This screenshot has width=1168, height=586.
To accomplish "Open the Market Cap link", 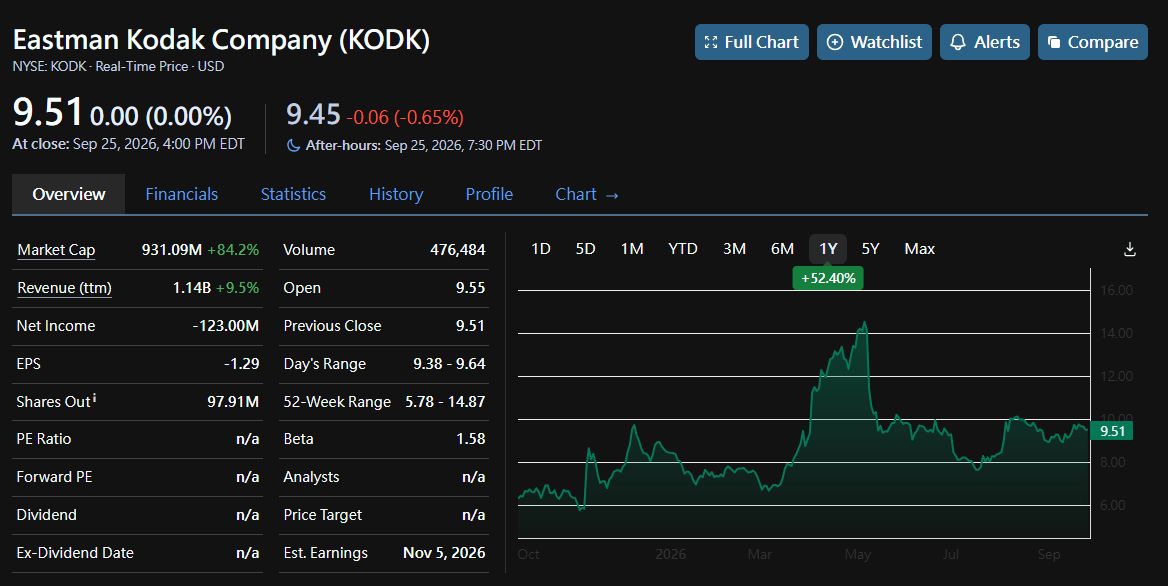I will pyautogui.click(x=56, y=250).
